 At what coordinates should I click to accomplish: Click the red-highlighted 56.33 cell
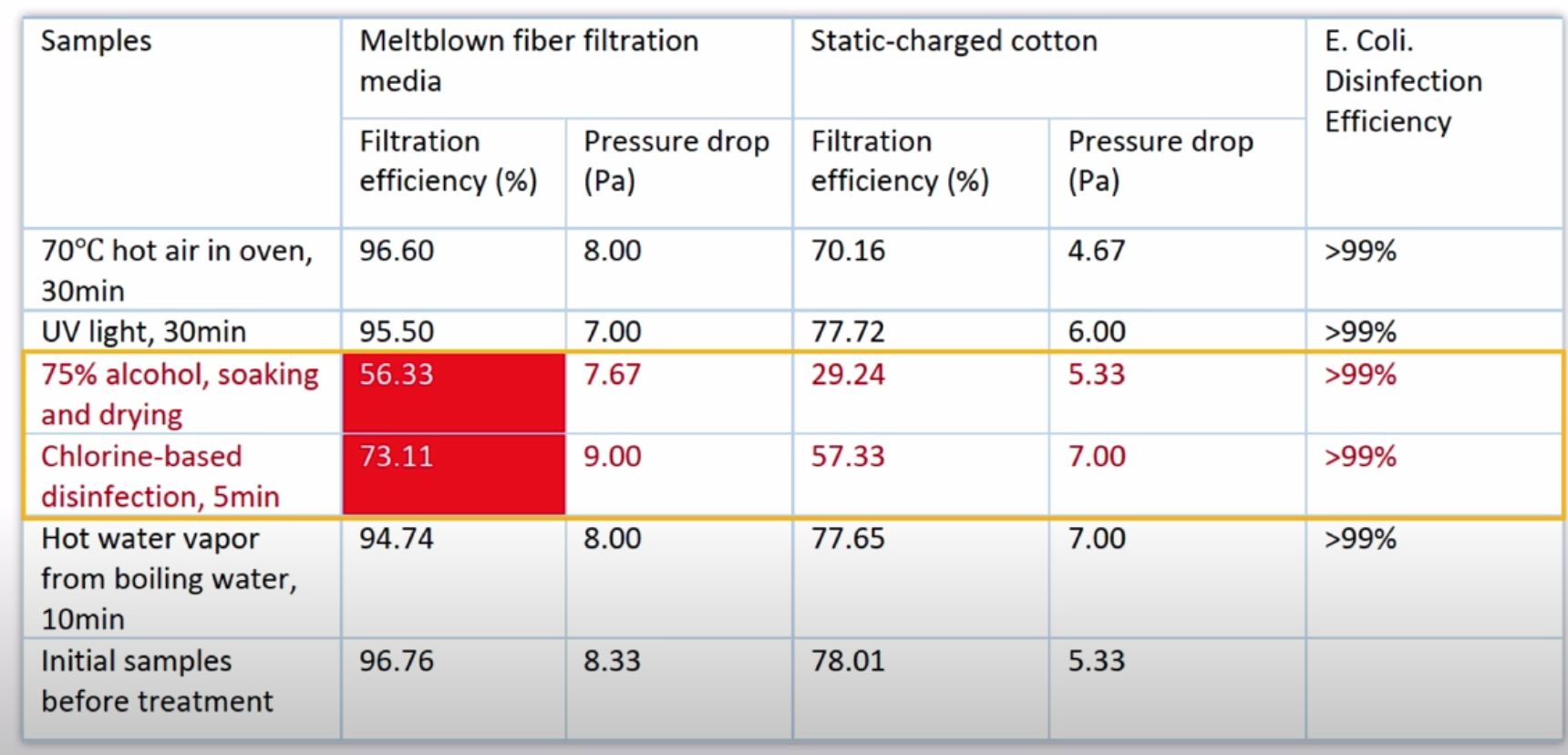click(453, 392)
